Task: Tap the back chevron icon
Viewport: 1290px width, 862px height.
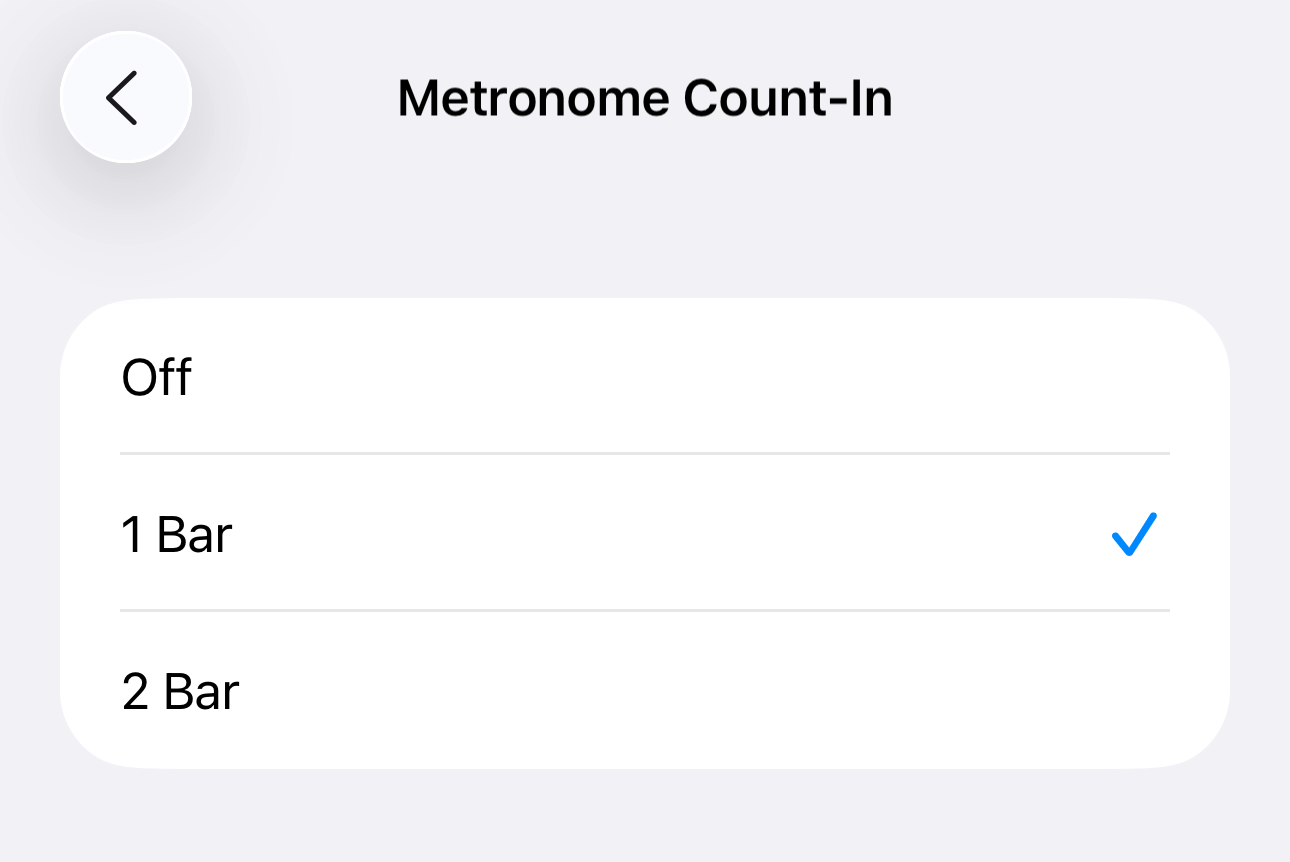Action: pos(124,98)
